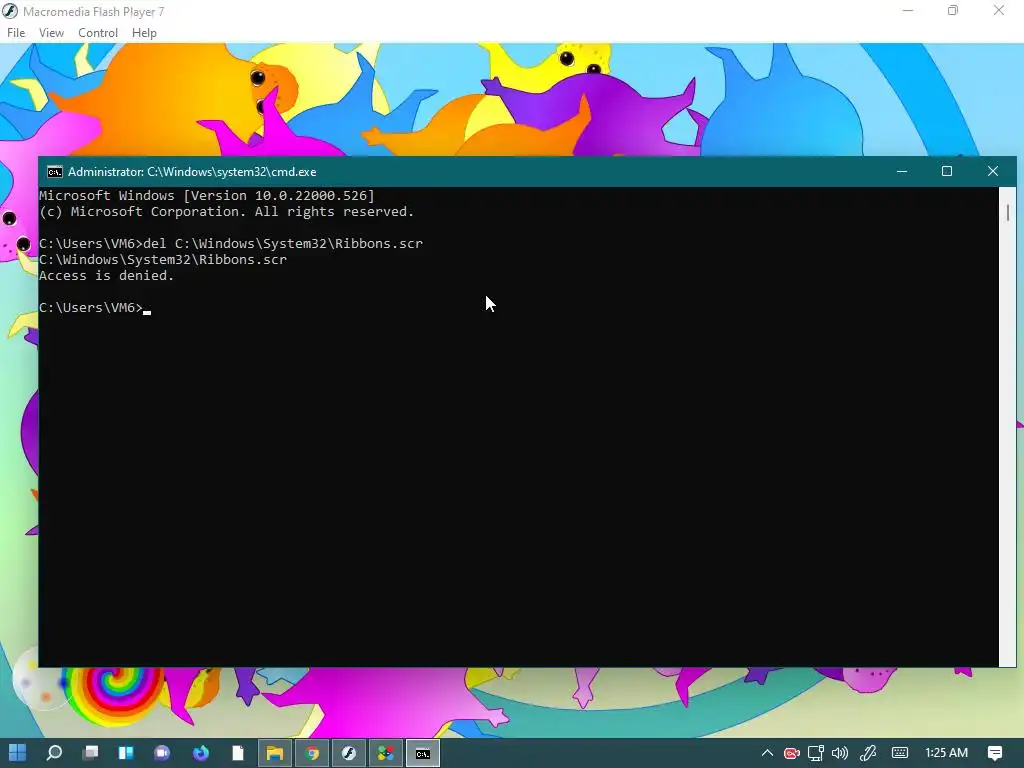Open the volume control tray icon
This screenshot has height=768, width=1024.
840,754
